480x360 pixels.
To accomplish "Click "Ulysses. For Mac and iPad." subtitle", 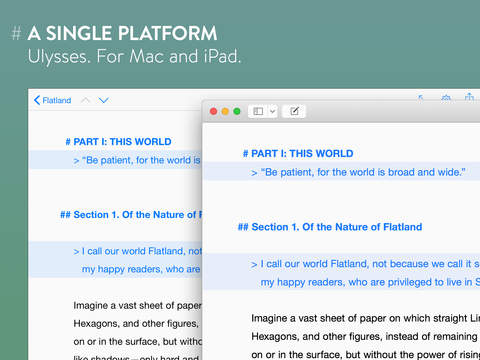I will 134,56.
